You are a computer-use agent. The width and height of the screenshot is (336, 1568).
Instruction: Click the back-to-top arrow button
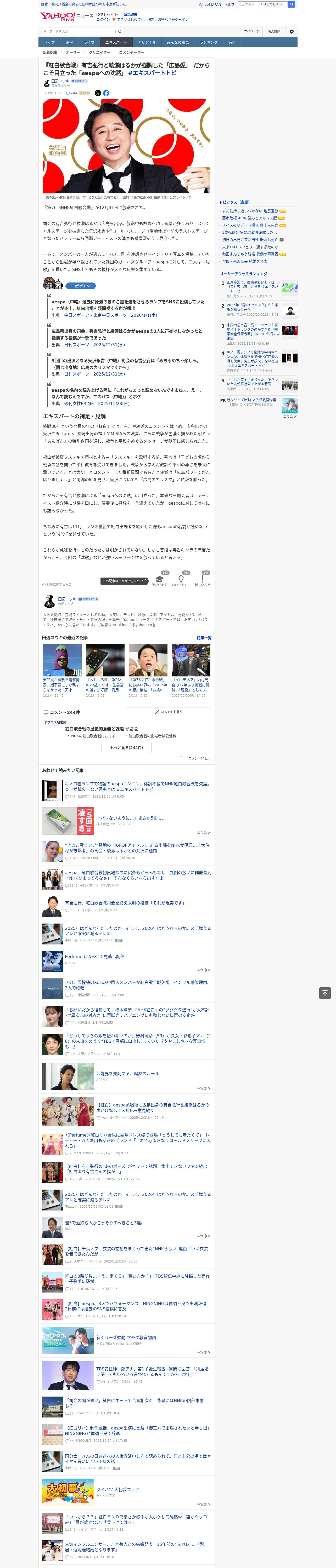[325, 993]
